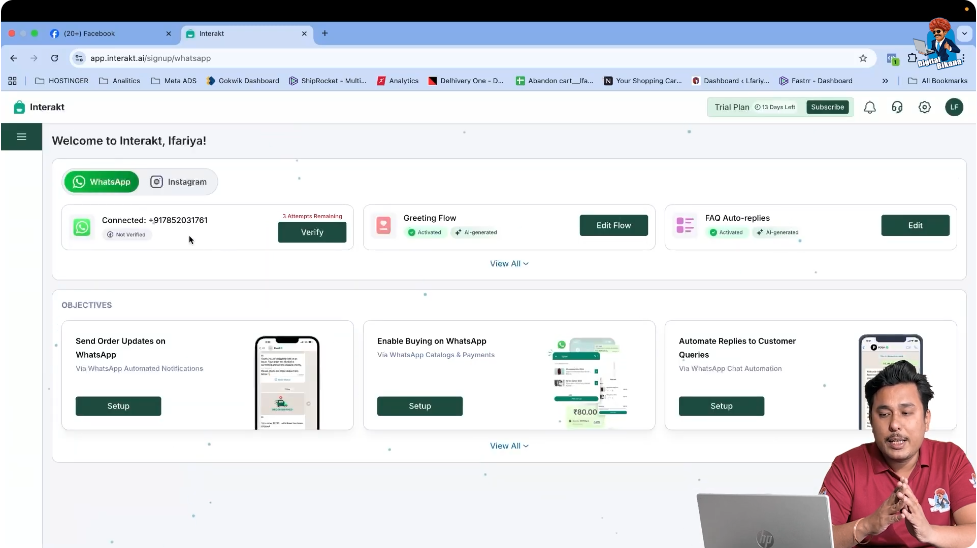This screenshot has width=977, height=548.
Task: Close the Facebook tab
Action: pyautogui.click(x=168, y=34)
